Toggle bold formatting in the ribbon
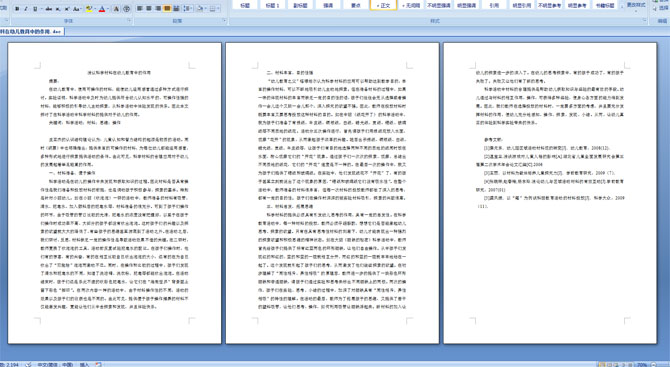Screen dimensions: 670x367 17,9
